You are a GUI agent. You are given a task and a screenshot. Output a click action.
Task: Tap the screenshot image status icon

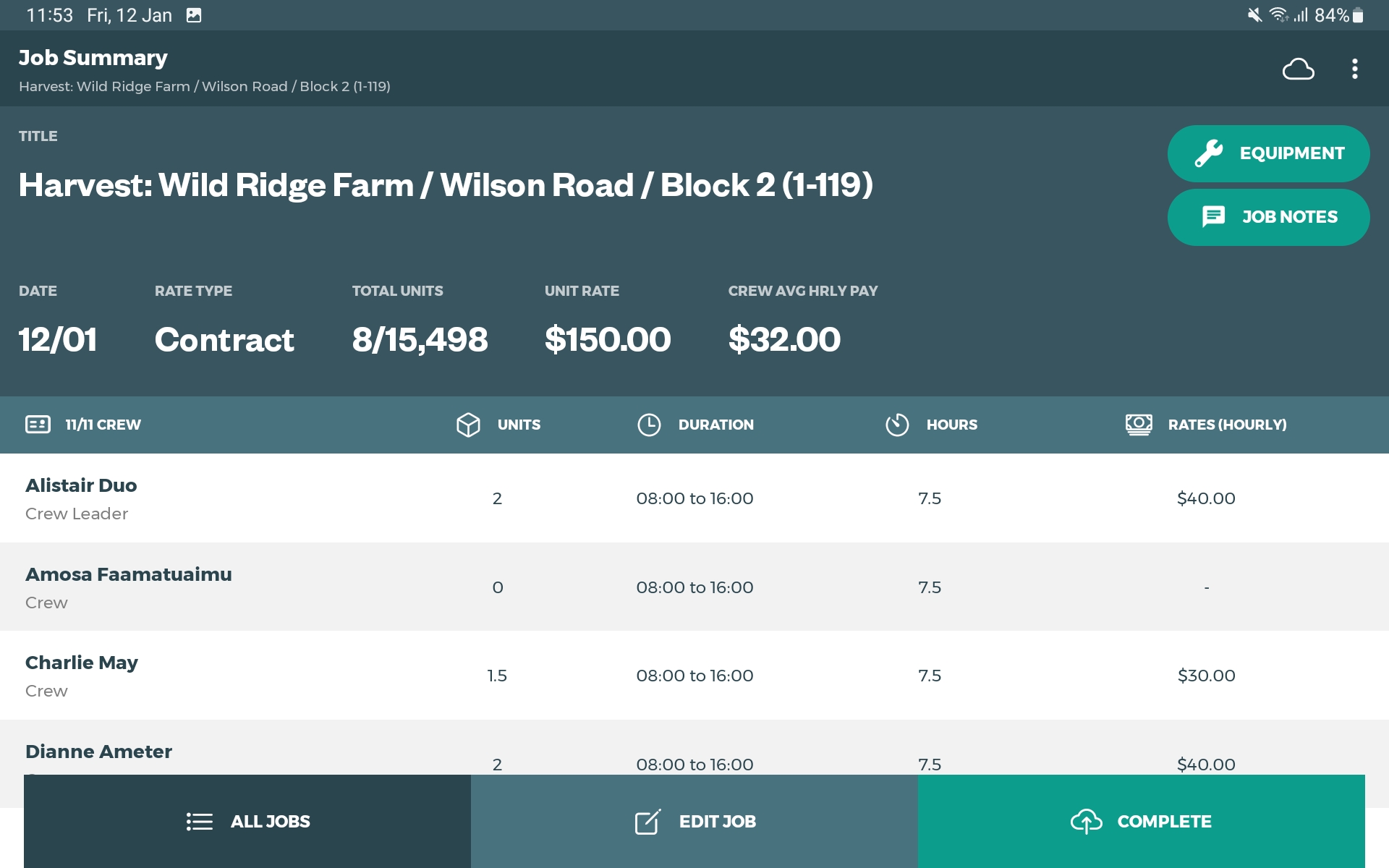[194, 15]
